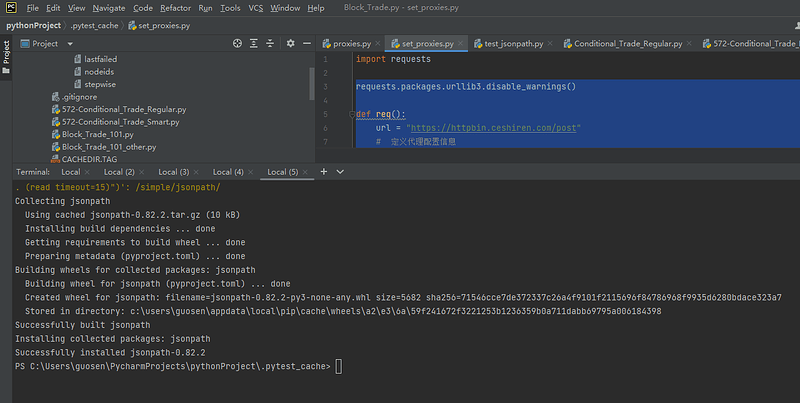Open the View menu
This screenshot has width=800, height=403.
pos(76,8)
